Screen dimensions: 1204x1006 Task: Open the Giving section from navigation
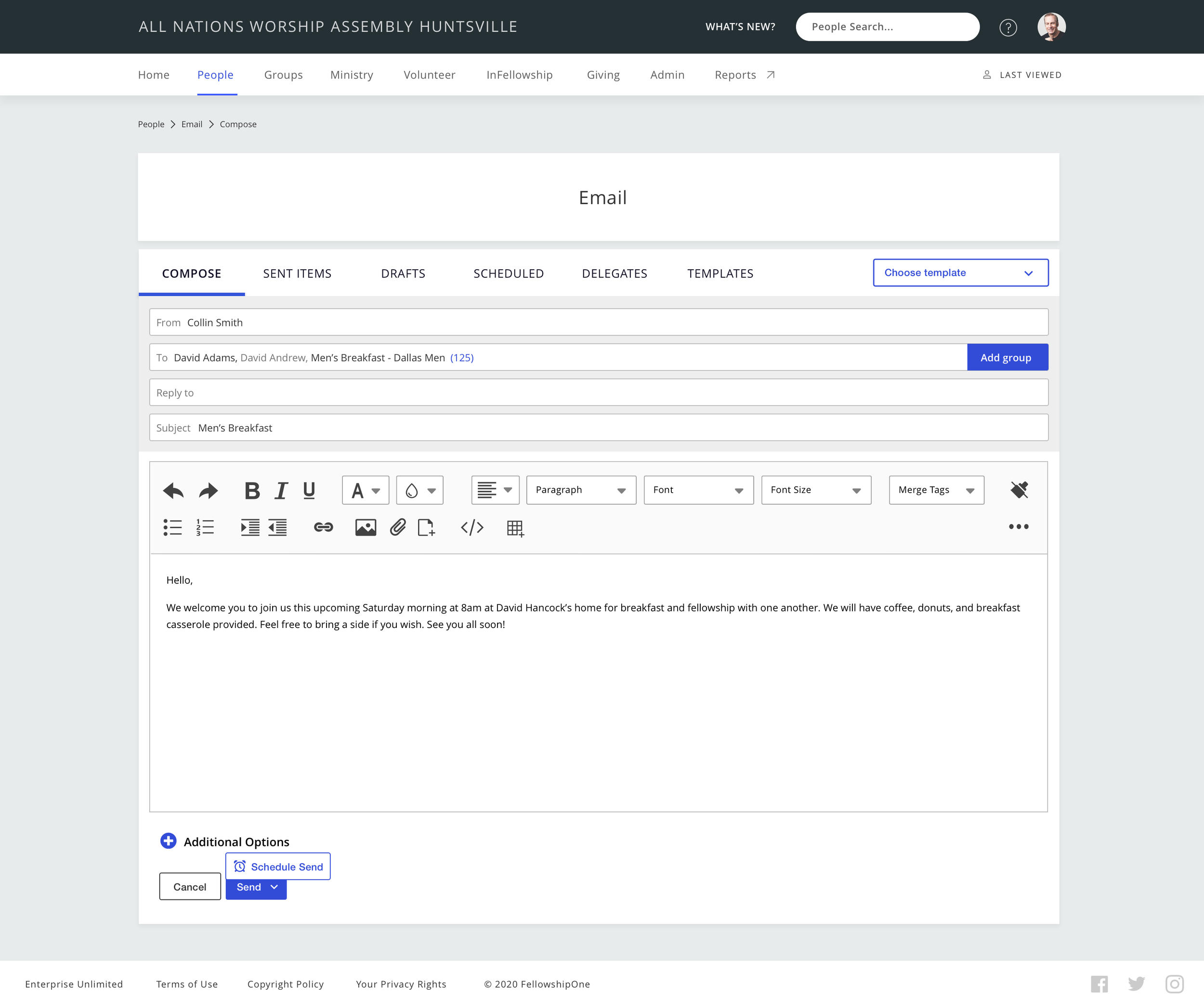tap(603, 75)
